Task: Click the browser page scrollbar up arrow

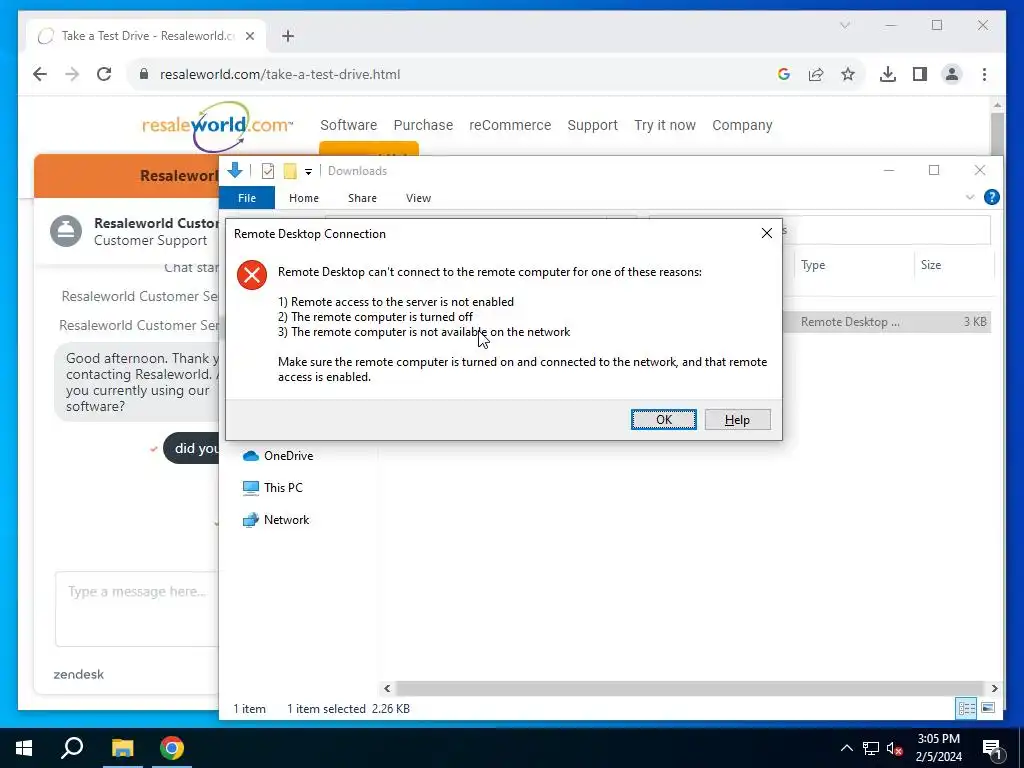Action: click(x=997, y=104)
